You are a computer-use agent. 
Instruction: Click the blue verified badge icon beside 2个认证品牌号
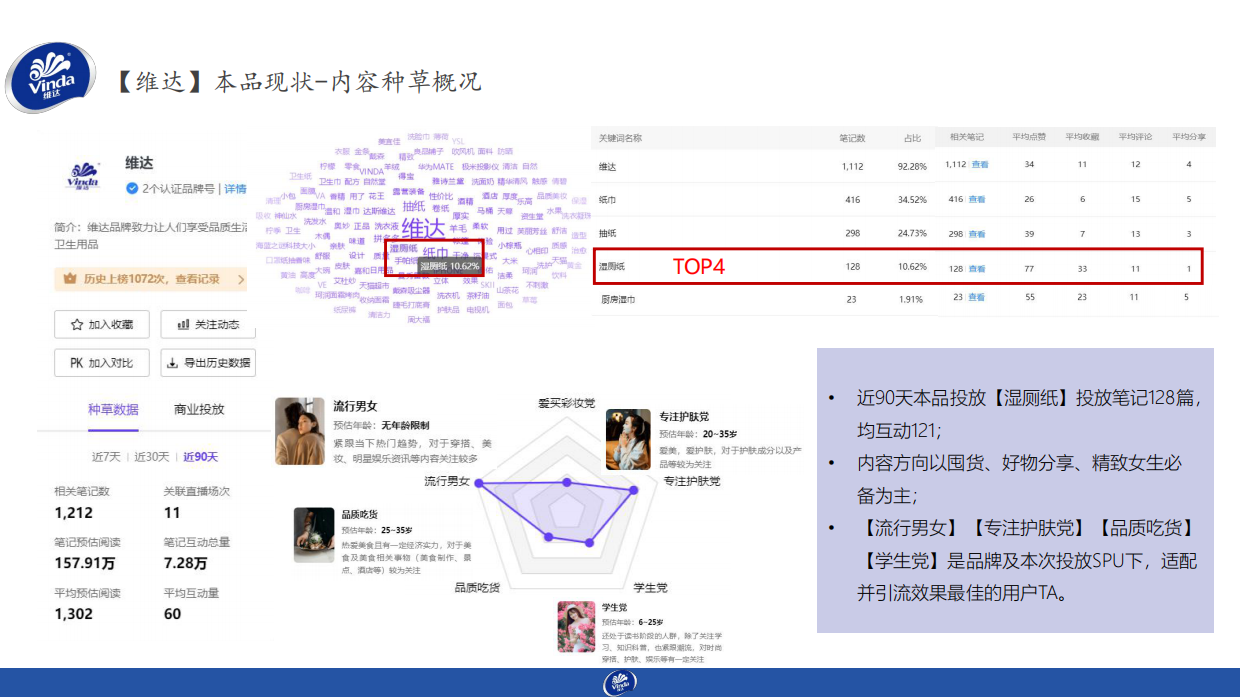pyautogui.click(x=132, y=189)
